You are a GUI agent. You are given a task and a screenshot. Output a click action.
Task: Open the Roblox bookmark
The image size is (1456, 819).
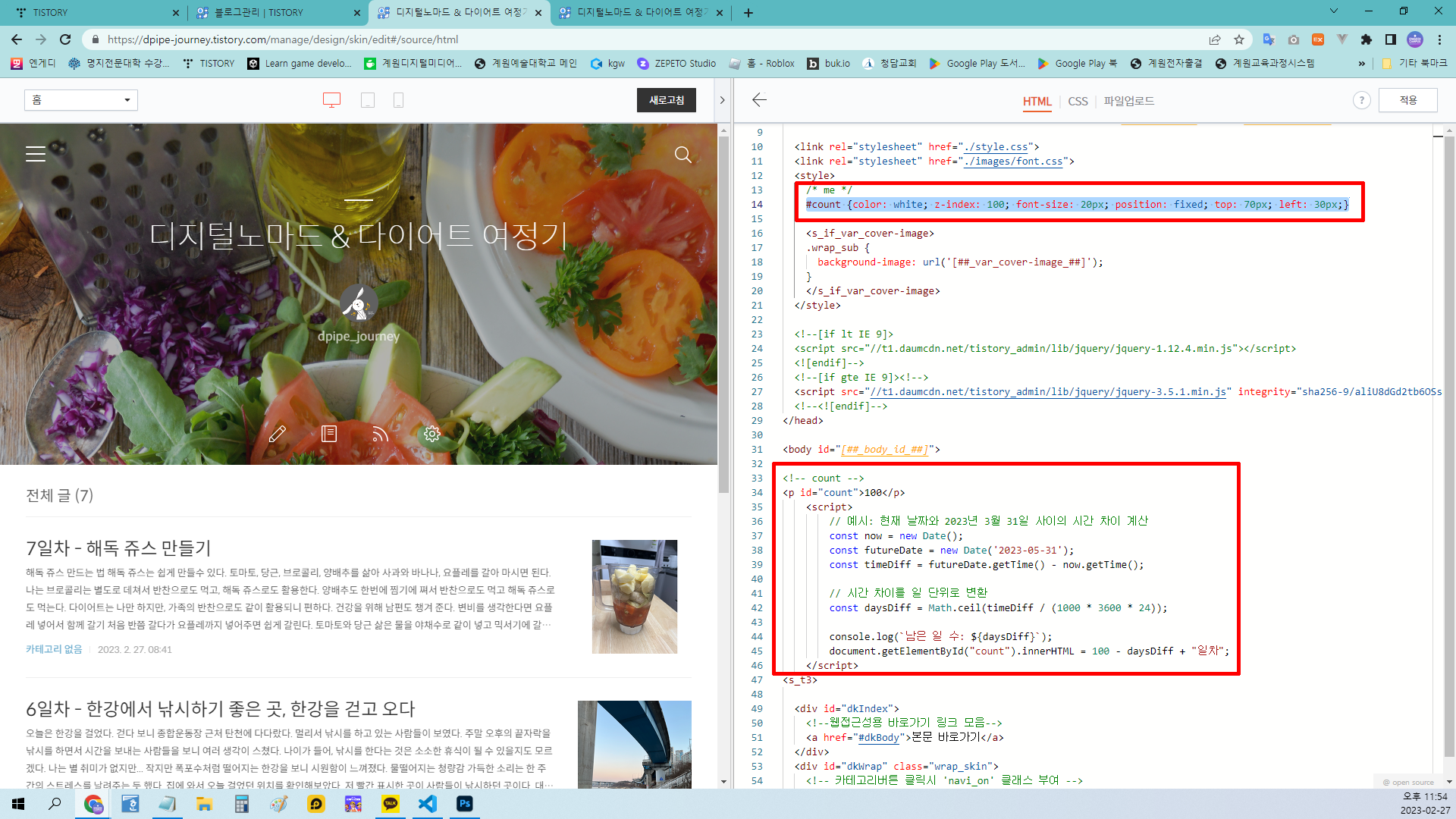(762, 64)
